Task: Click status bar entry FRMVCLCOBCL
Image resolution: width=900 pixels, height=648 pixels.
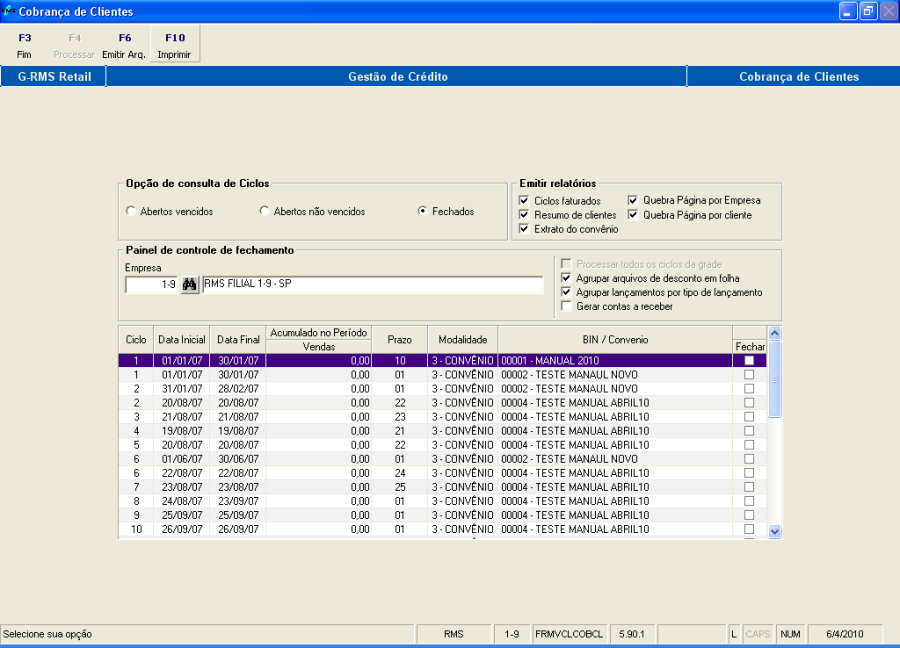Action: click(569, 634)
